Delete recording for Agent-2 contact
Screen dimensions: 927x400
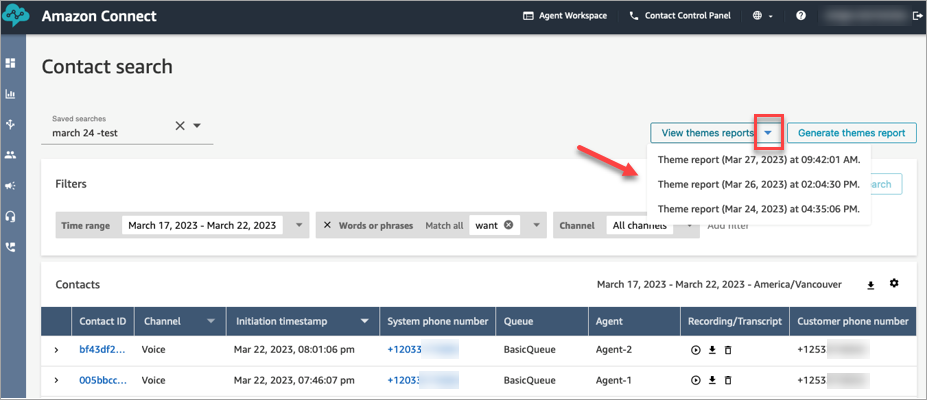[727, 351]
